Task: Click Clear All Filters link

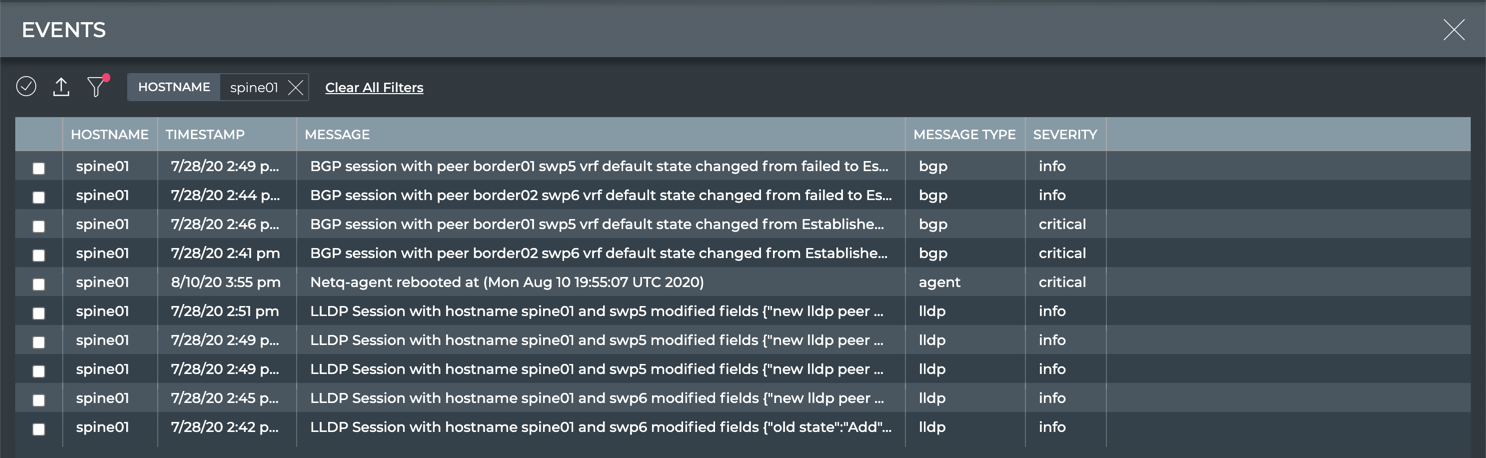Action: click(x=374, y=88)
